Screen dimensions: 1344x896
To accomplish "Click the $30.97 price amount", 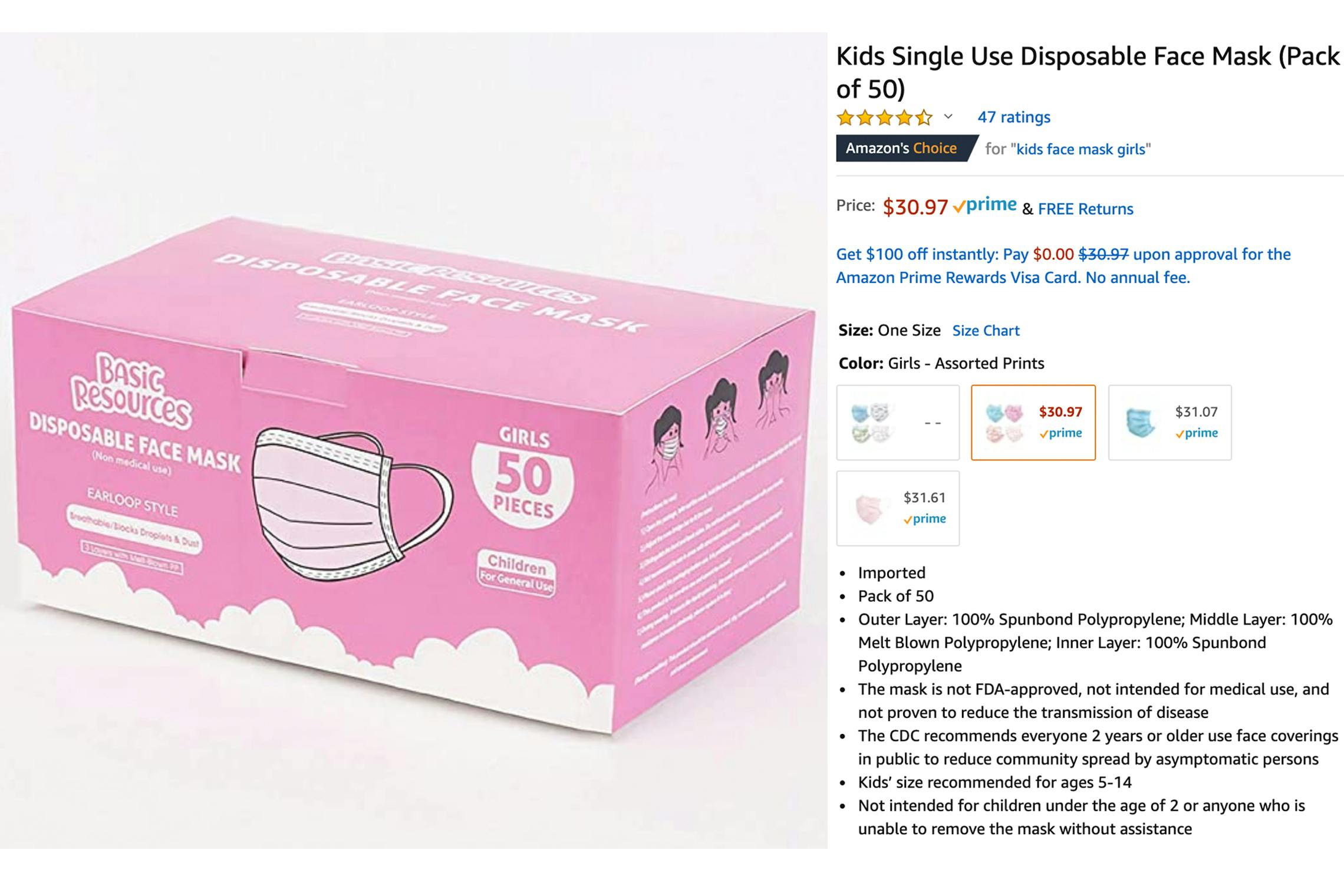I will click(915, 206).
